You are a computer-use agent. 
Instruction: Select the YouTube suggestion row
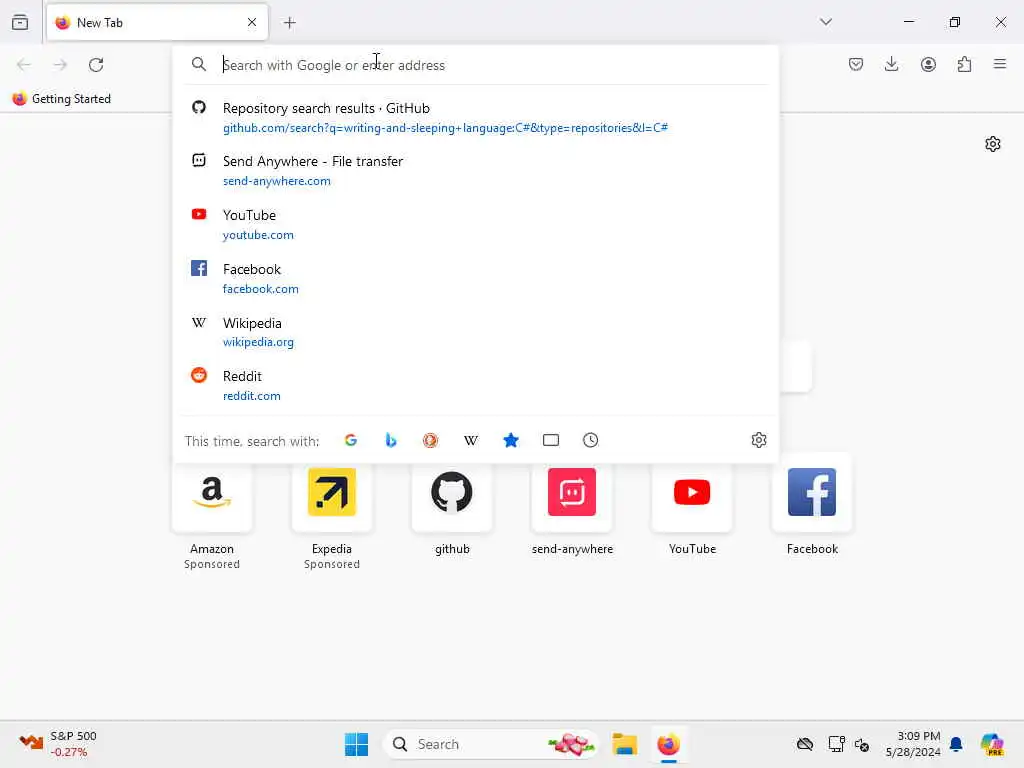[x=475, y=224]
